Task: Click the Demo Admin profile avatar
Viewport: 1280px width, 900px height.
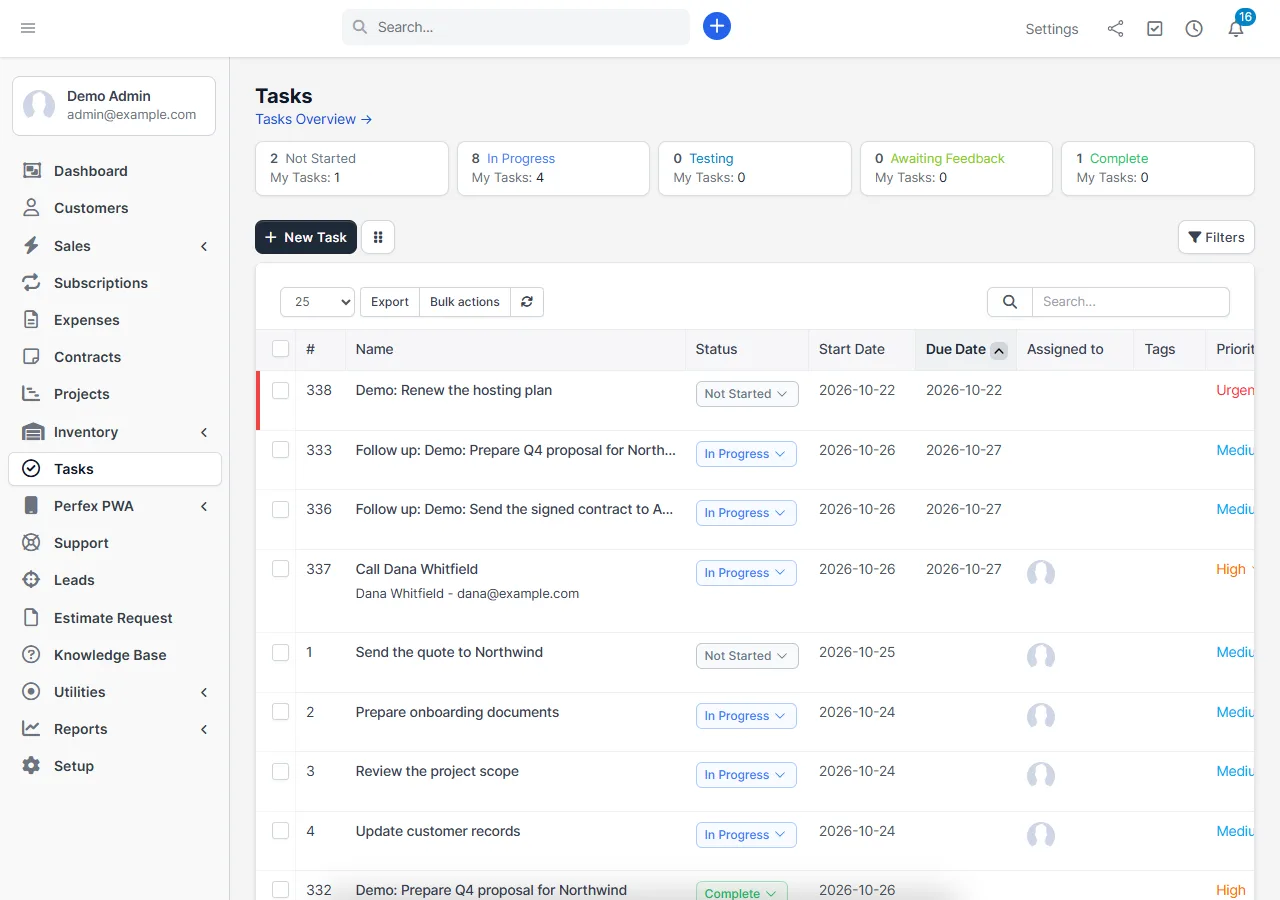Action: pyautogui.click(x=39, y=106)
